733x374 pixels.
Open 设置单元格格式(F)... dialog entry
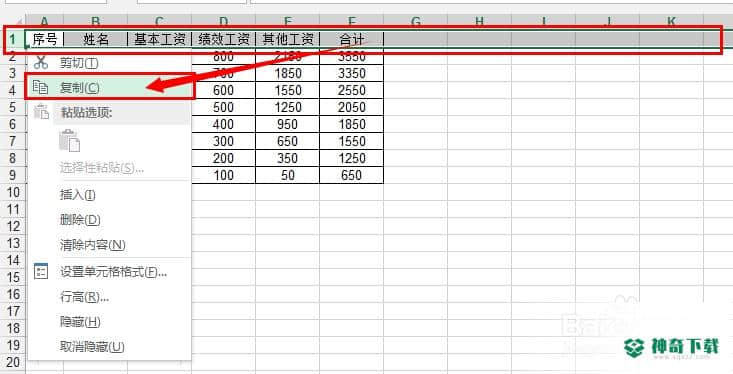coord(113,272)
